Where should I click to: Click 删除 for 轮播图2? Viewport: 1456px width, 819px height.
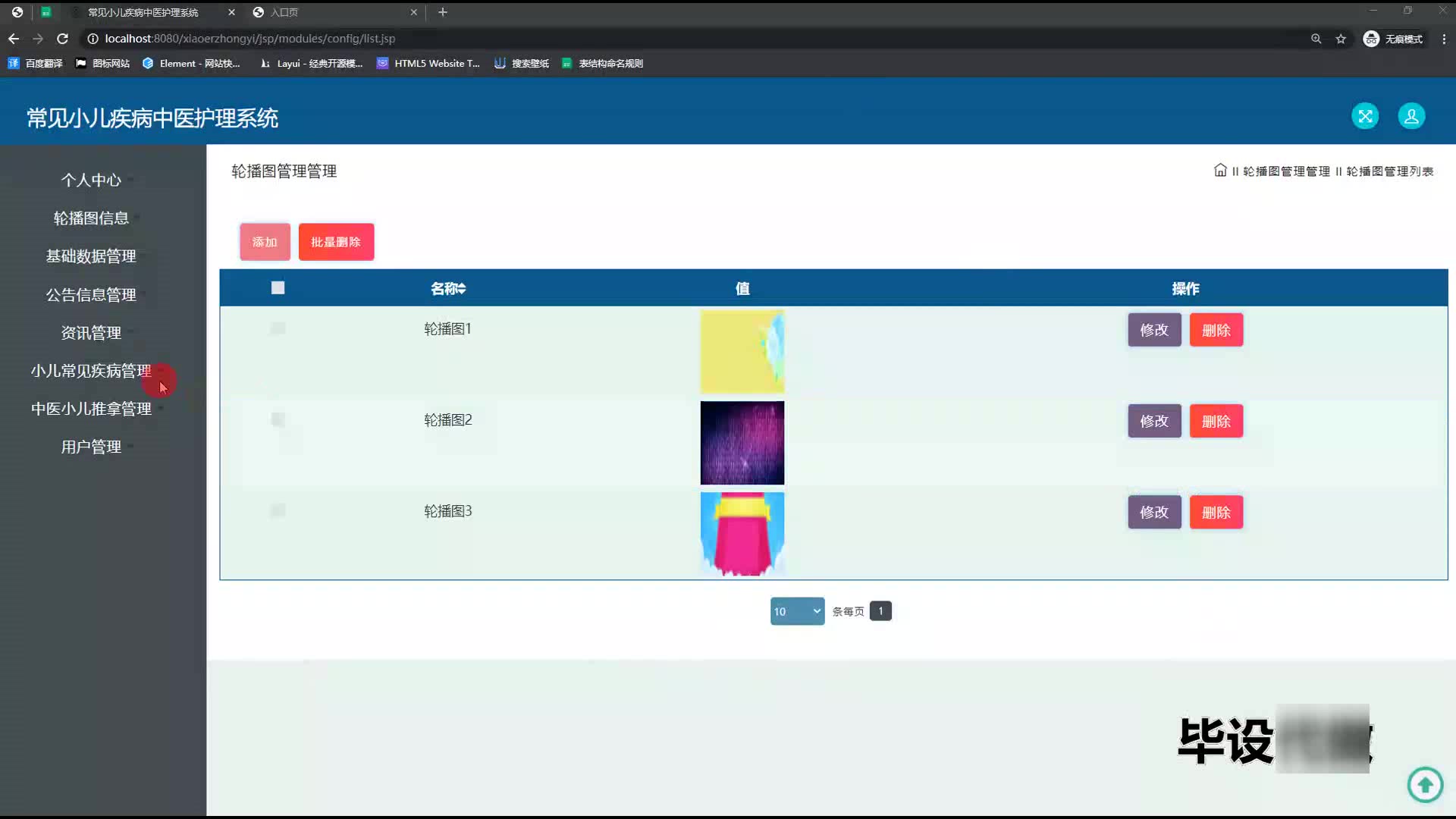1216,421
